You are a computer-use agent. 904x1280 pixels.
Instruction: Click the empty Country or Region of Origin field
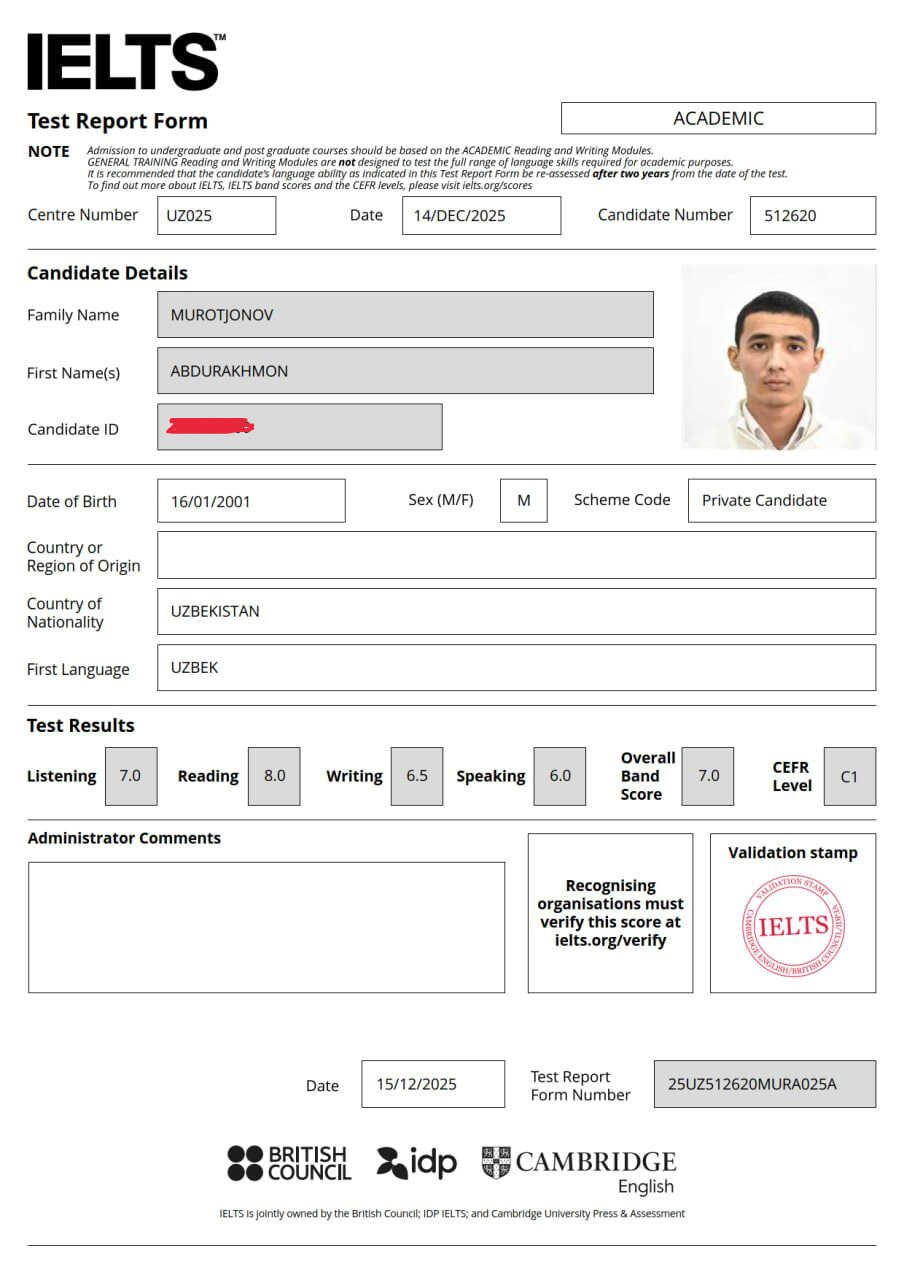516,555
